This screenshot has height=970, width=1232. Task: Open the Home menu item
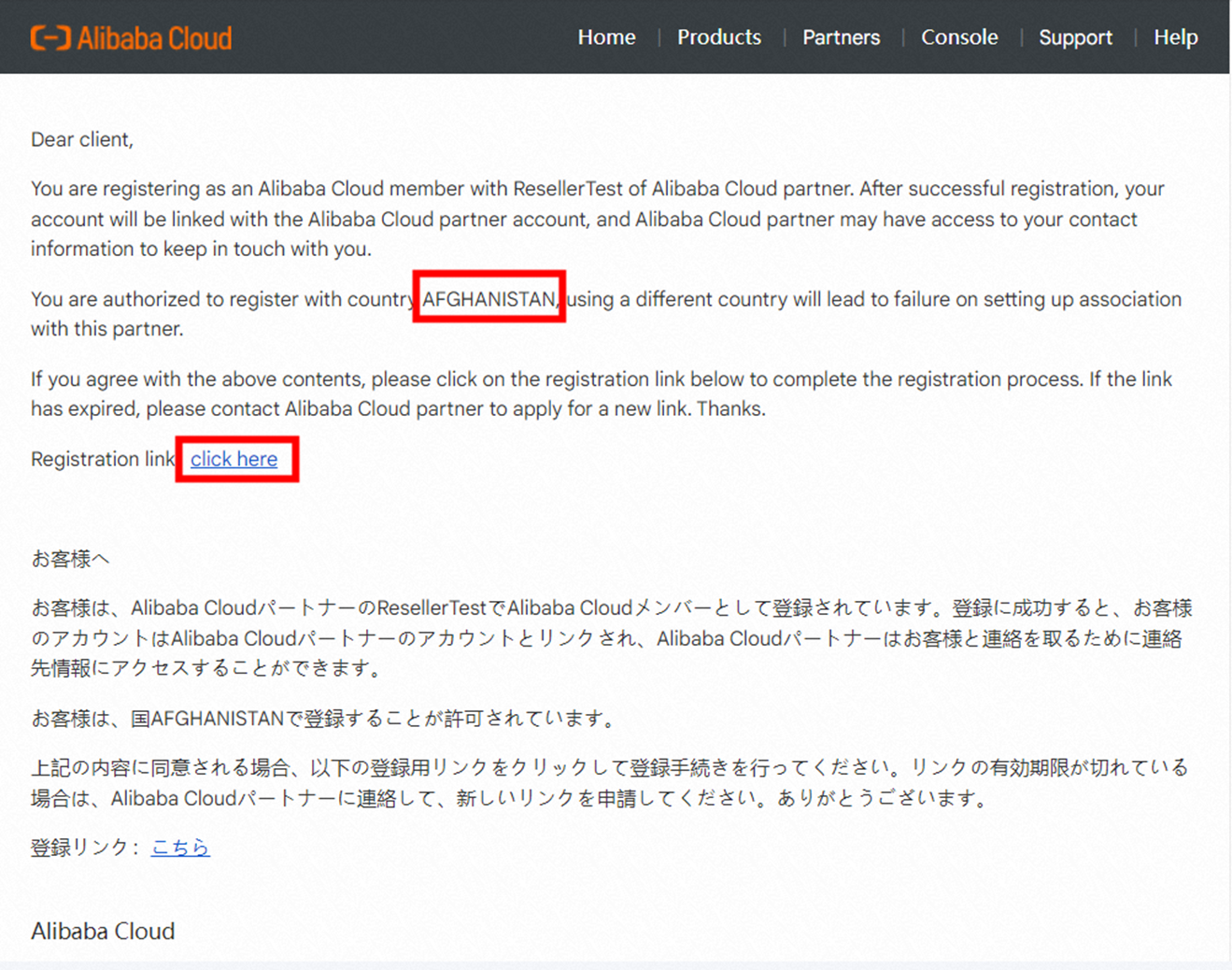click(x=606, y=37)
